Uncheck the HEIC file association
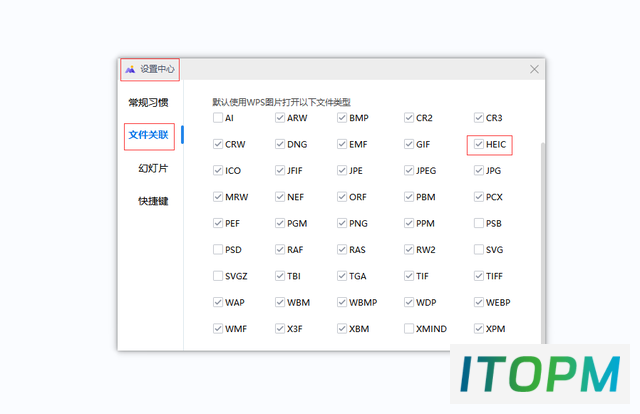Image resolution: width=640 pixels, height=414 pixels. pyautogui.click(x=479, y=144)
